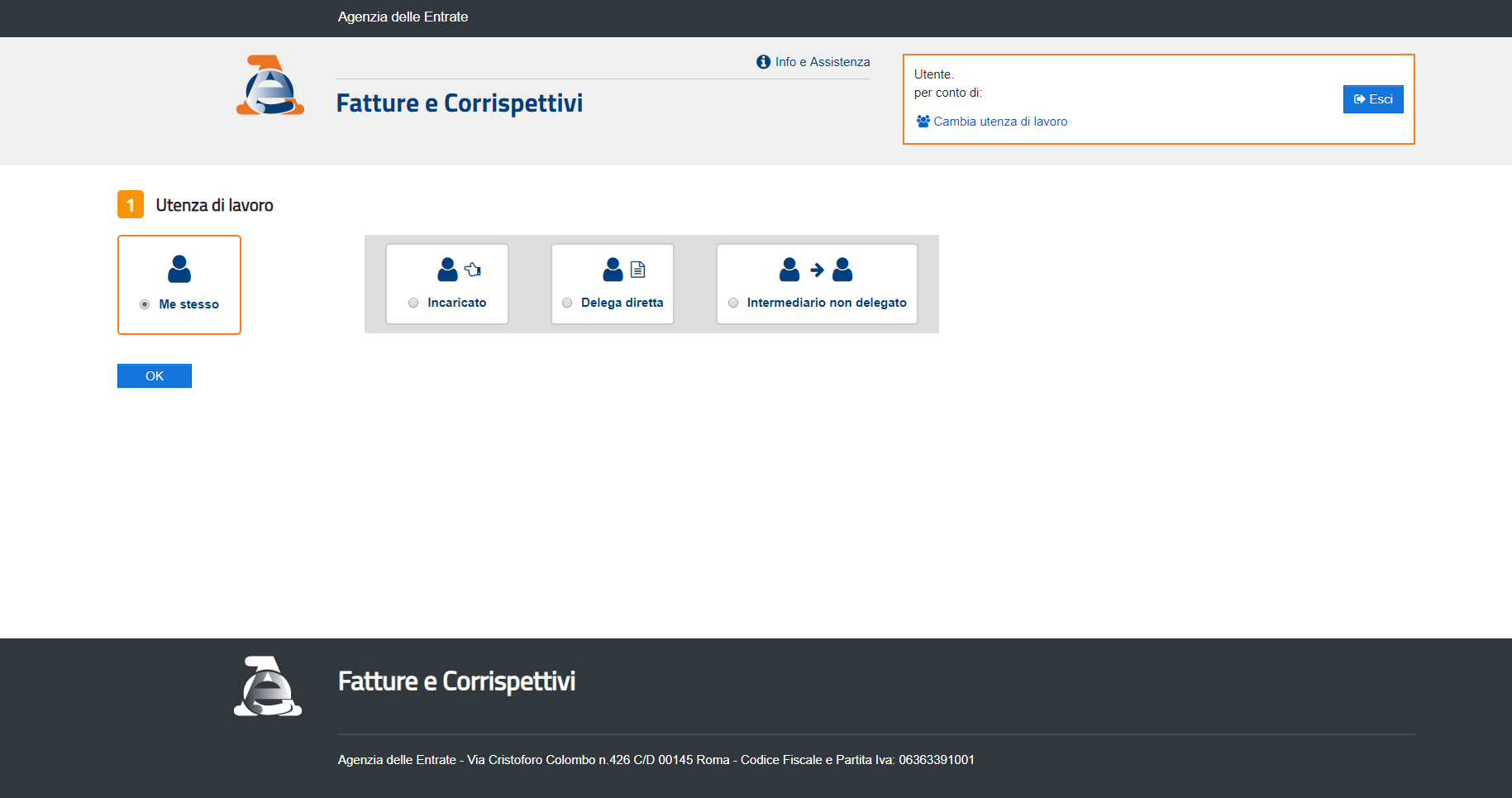Click the footer address line with Partita Iva
This screenshot has width=1512, height=798.
pos(656,760)
